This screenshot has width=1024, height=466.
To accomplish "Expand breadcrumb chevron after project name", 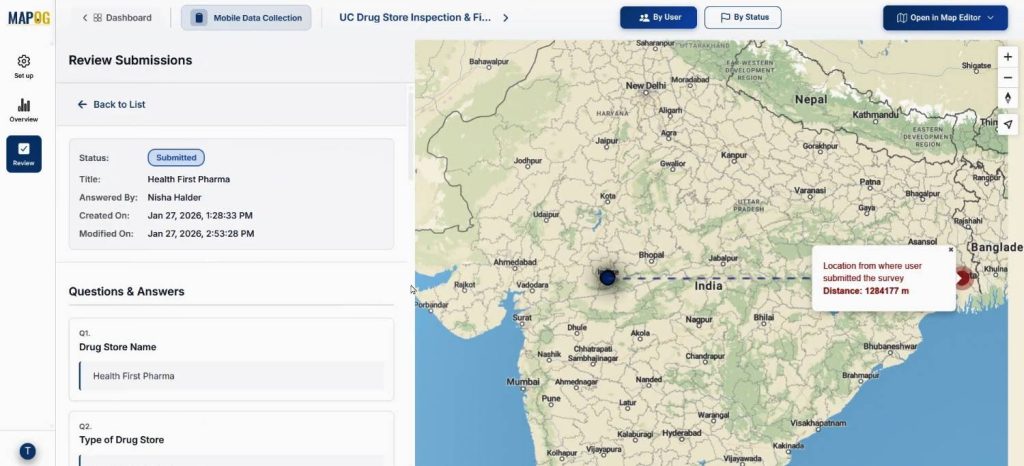I will (505, 18).
